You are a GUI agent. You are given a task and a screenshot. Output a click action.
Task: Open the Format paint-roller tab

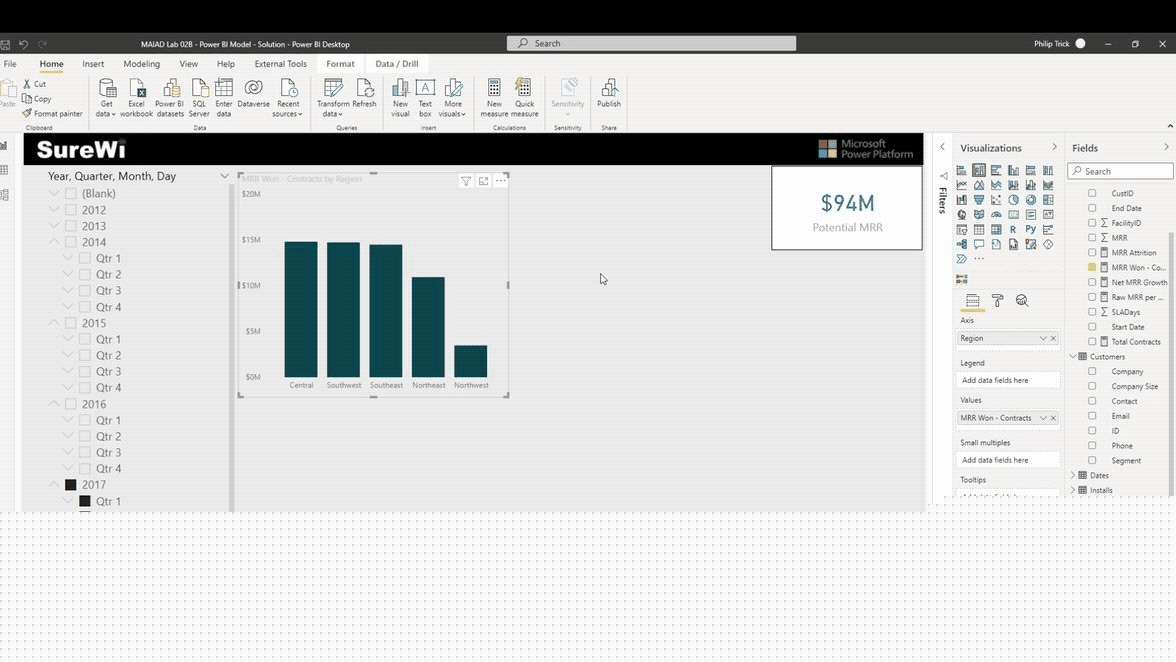(998, 301)
